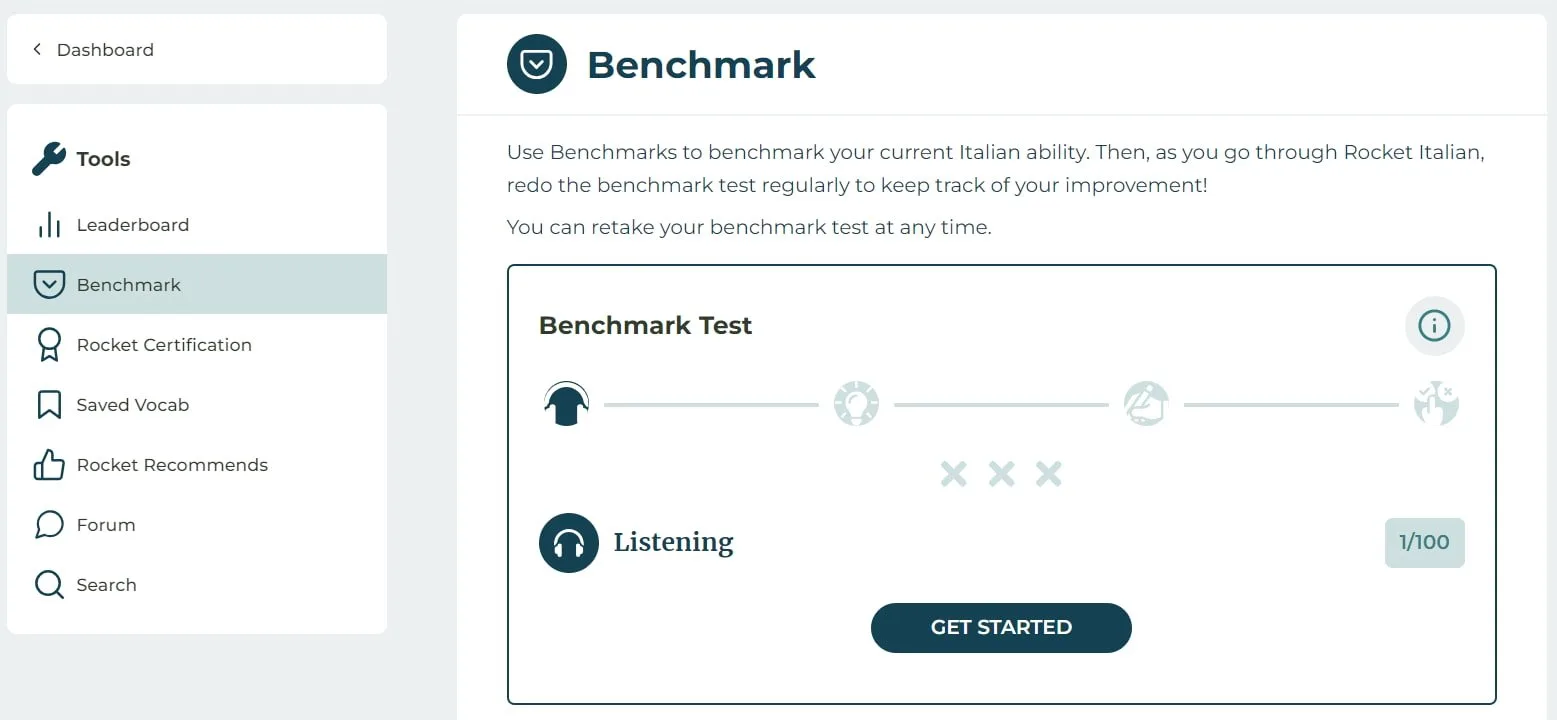1557x720 pixels.
Task: Click the Saved Vocab bookmark icon
Action: pyautogui.click(x=49, y=405)
